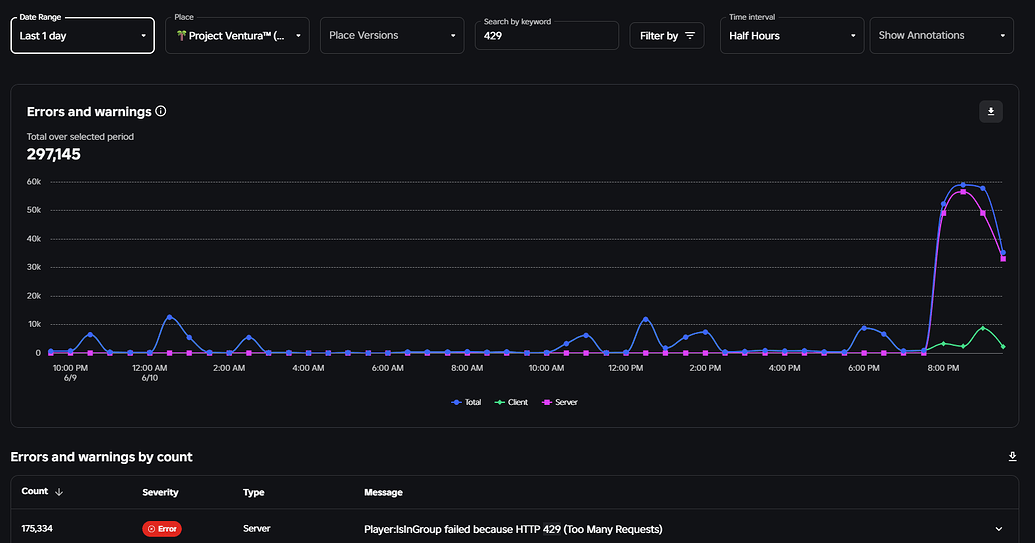Image resolution: width=1035 pixels, height=543 pixels.
Task: Click the Server type cell
Action: click(257, 528)
